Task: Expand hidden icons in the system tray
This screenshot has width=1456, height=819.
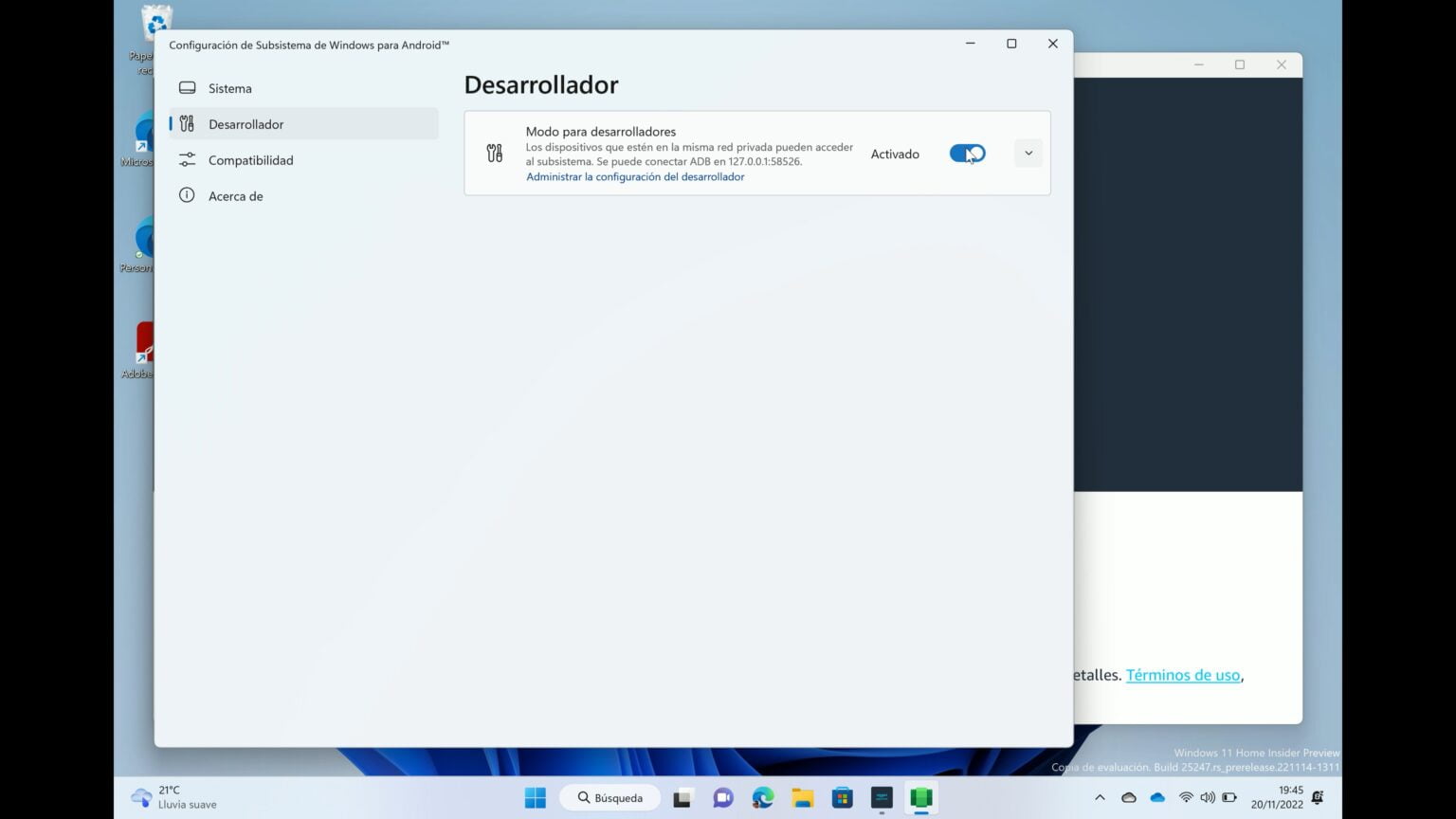Action: pos(1100,797)
